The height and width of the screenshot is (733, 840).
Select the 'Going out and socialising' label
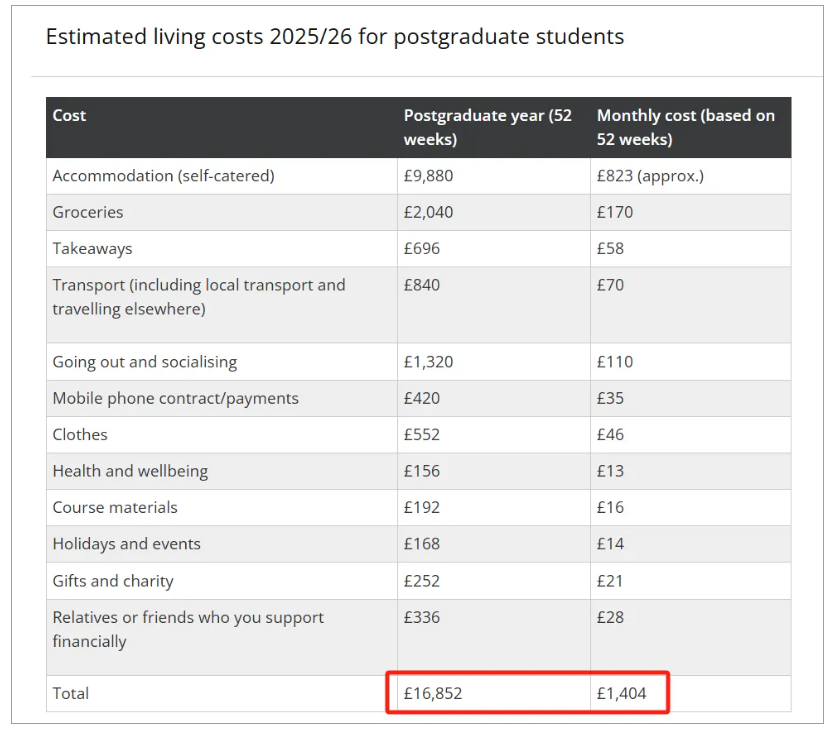tap(145, 362)
